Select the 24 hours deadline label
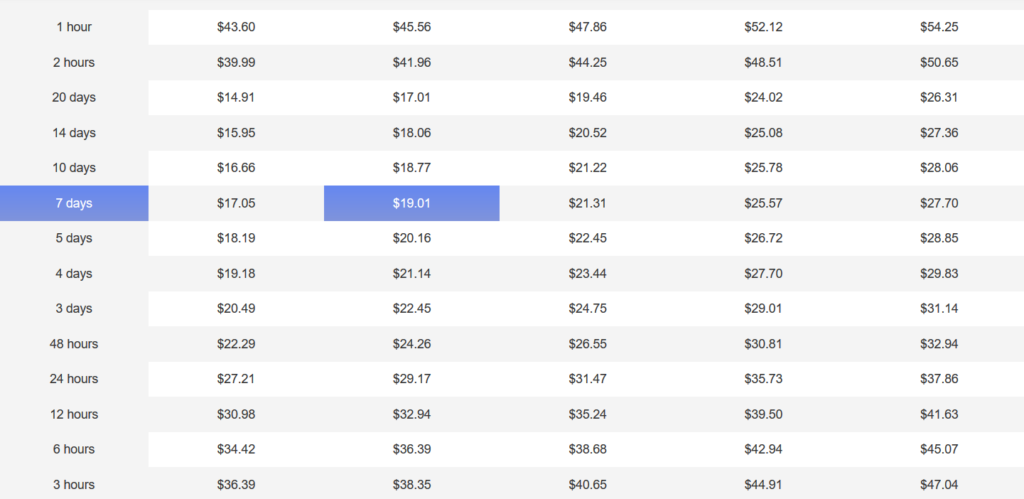 [74, 379]
